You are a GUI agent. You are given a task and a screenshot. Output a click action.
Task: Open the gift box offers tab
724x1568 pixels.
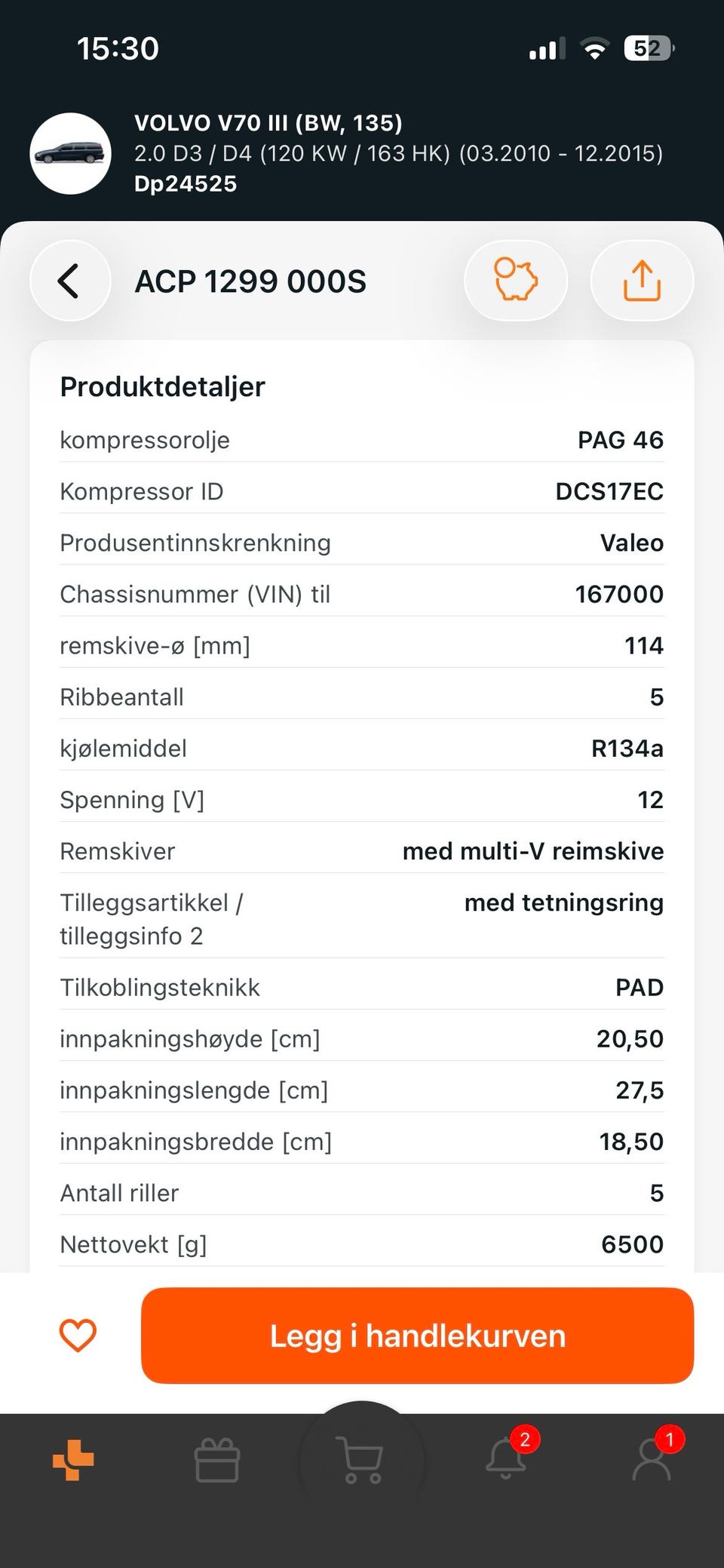pos(217,1459)
